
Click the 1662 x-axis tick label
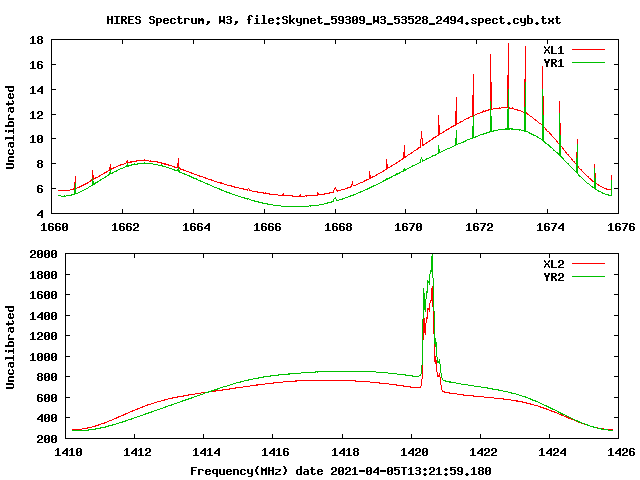pos(125,227)
